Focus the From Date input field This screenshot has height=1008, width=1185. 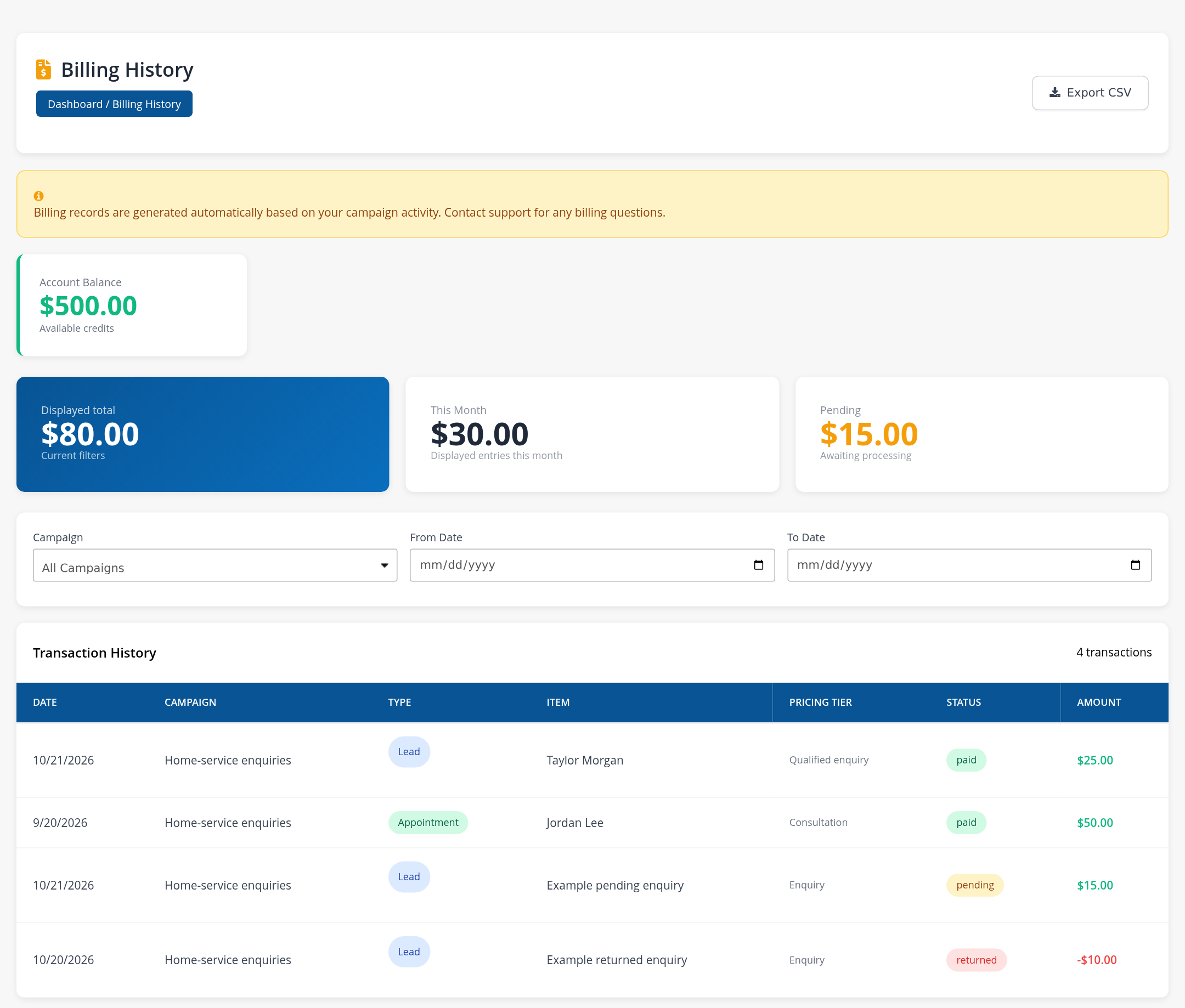point(591,566)
